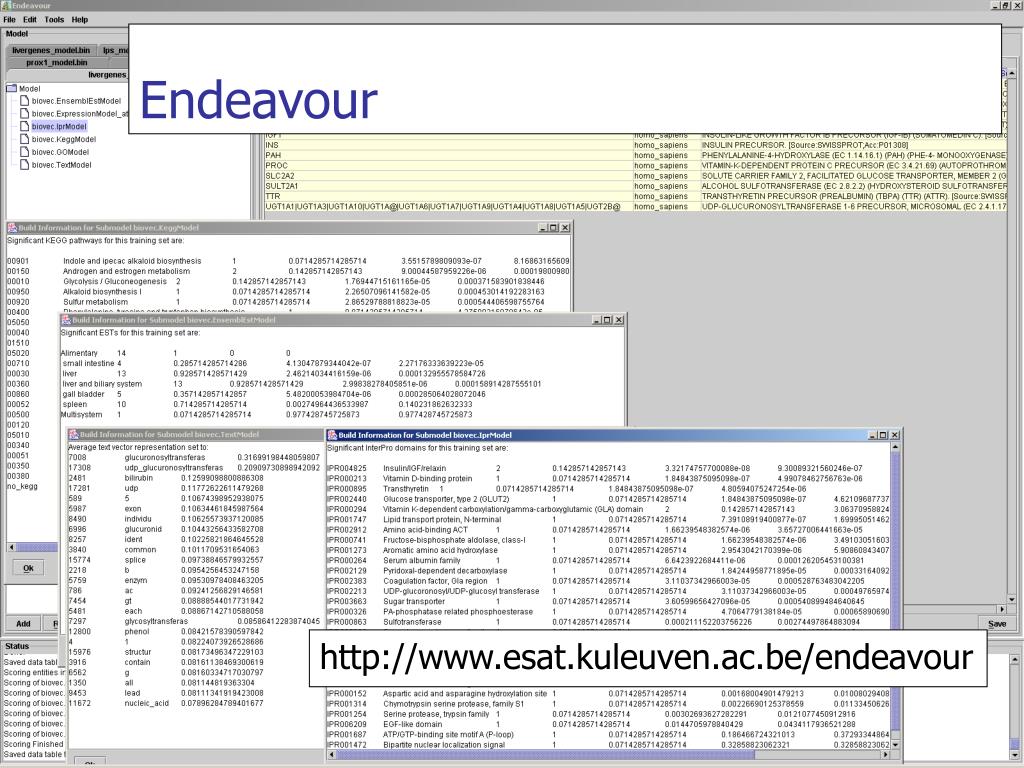Open the esat.kuleuven.ac.be/endeavour URL
The image size is (1024, 768).
[647, 658]
